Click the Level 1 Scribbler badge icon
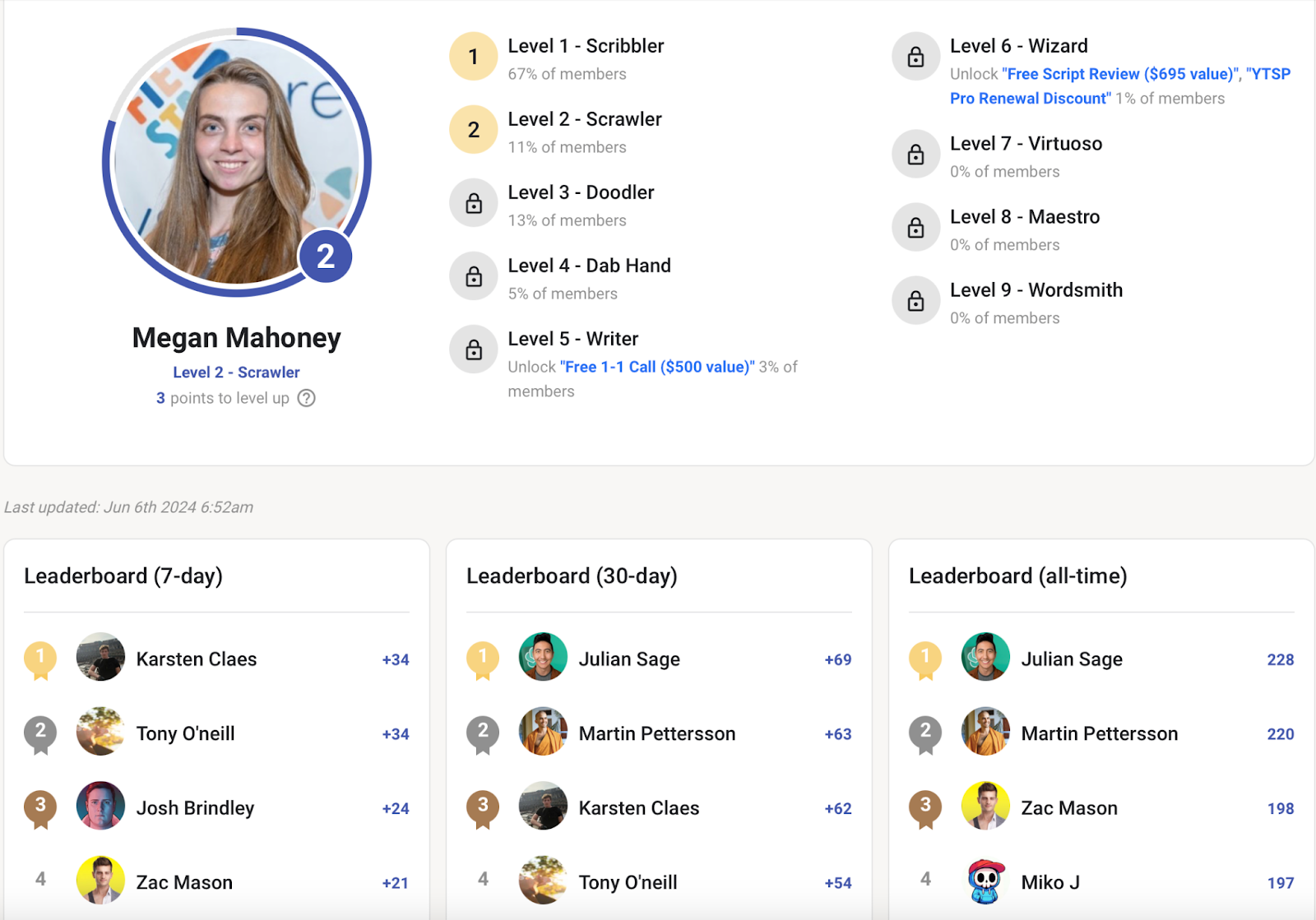The image size is (1316, 920). coord(473,57)
